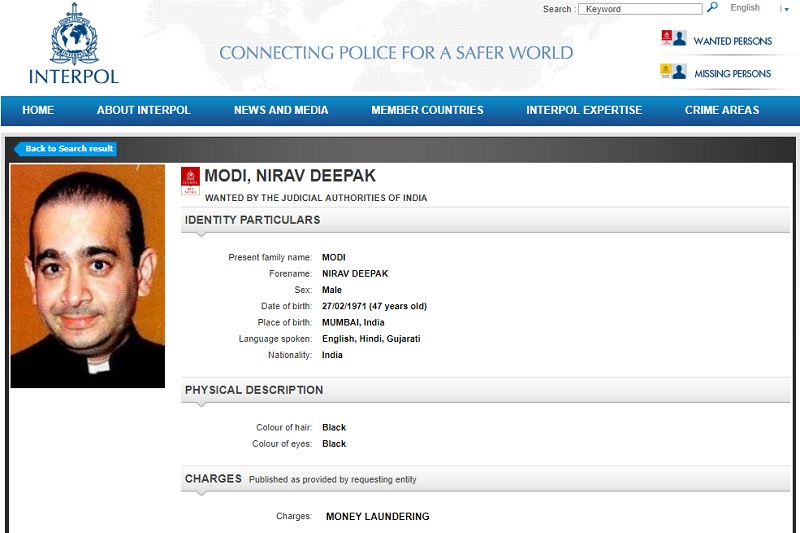Collapse the PHYSICAL DESCRIPTION section

point(485,390)
